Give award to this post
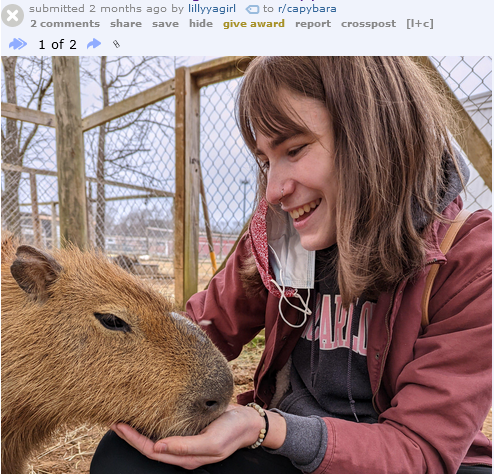The width and height of the screenshot is (494, 474). tap(254, 24)
